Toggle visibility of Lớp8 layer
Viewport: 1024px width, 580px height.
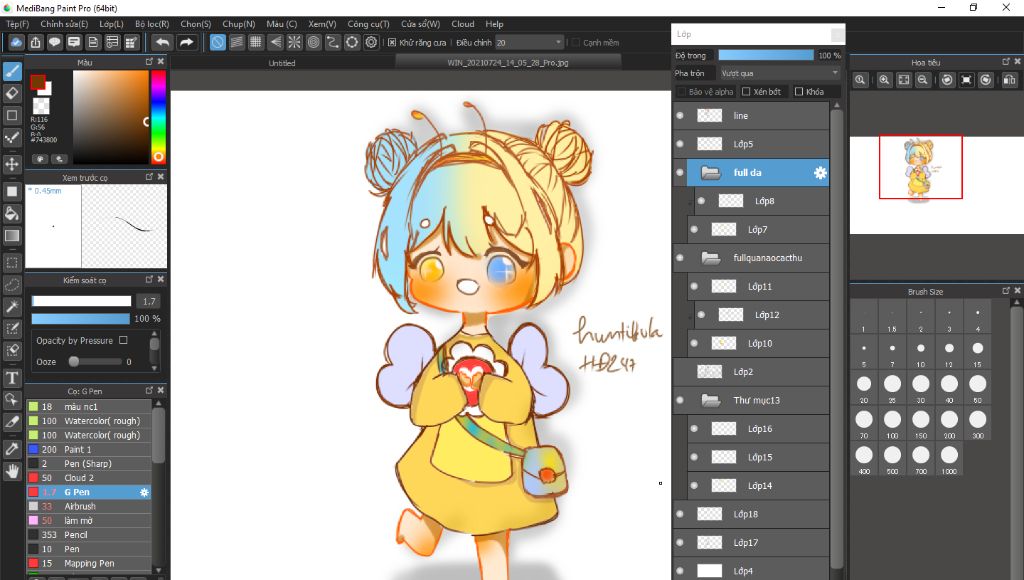pyautogui.click(x=701, y=201)
